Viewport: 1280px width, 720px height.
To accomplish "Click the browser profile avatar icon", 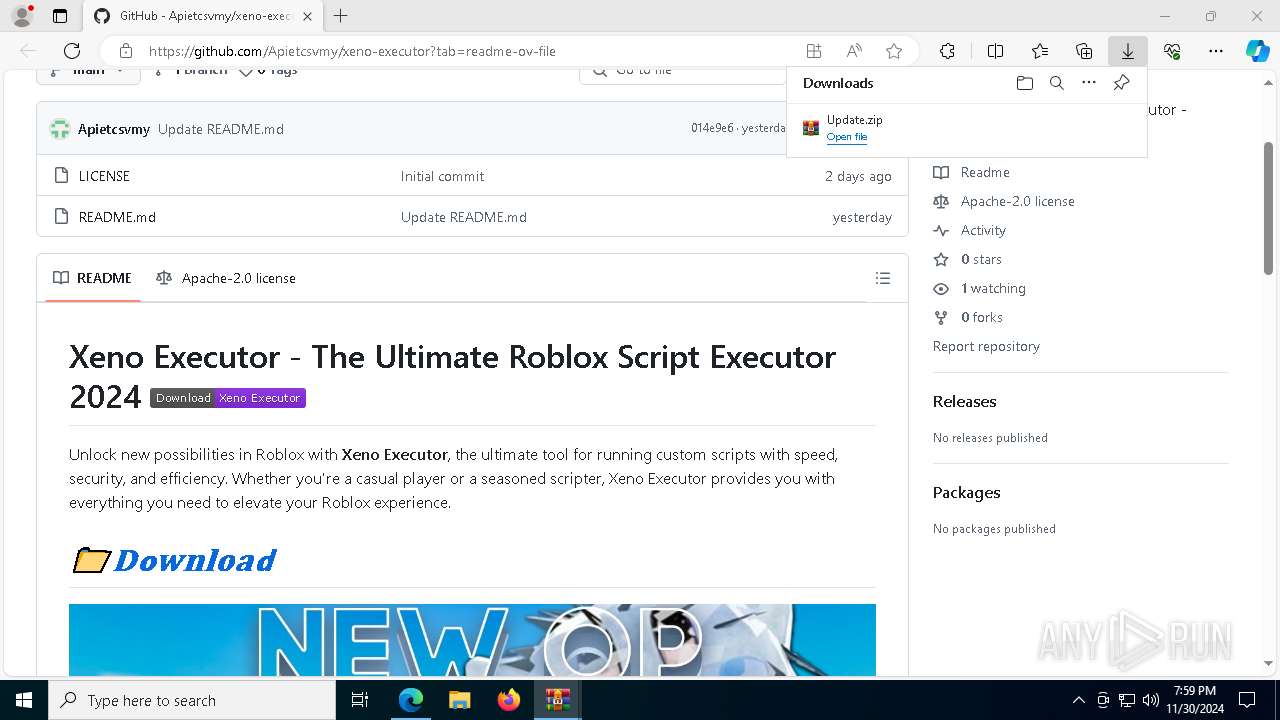I will coord(22,16).
